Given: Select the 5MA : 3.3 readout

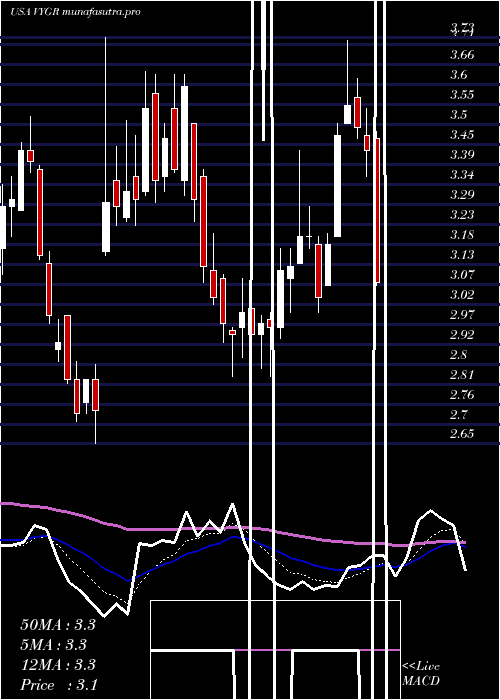Looking at the screenshot, I should click(x=54, y=645).
